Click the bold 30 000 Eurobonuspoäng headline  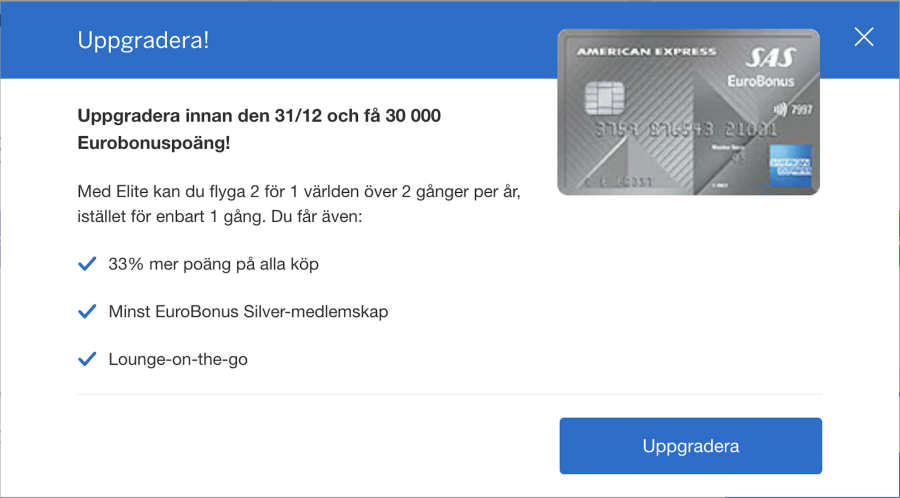(x=258, y=129)
